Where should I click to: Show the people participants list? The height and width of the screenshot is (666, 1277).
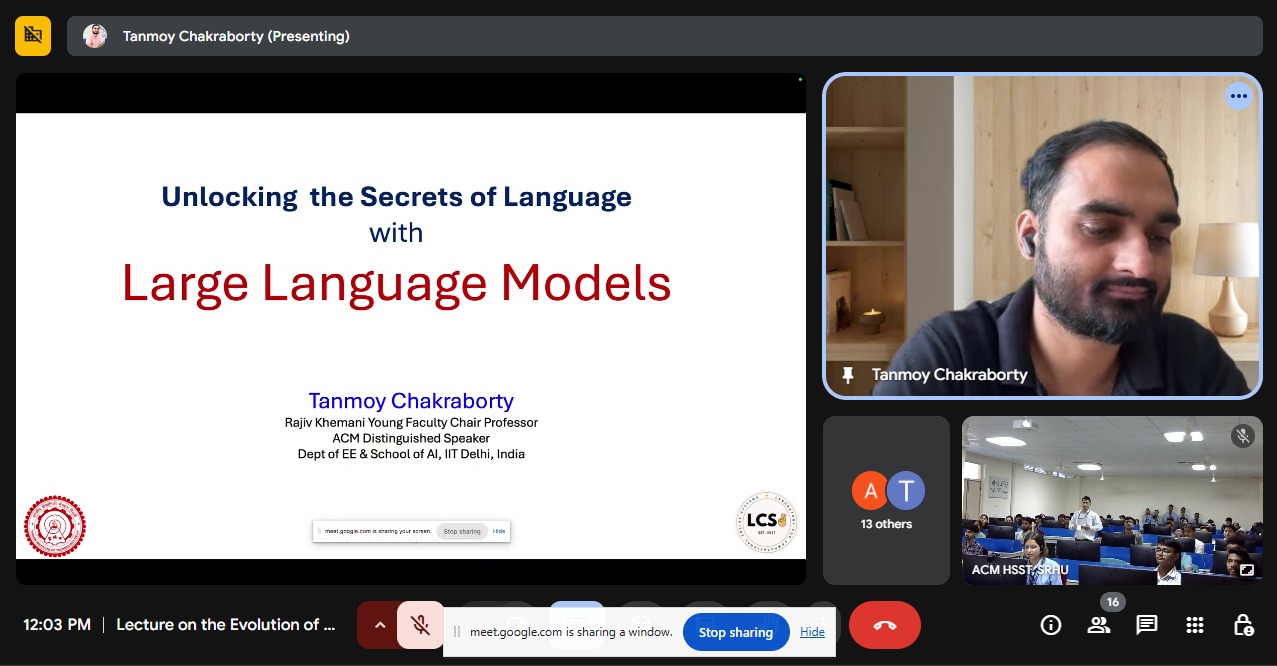tap(1098, 625)
